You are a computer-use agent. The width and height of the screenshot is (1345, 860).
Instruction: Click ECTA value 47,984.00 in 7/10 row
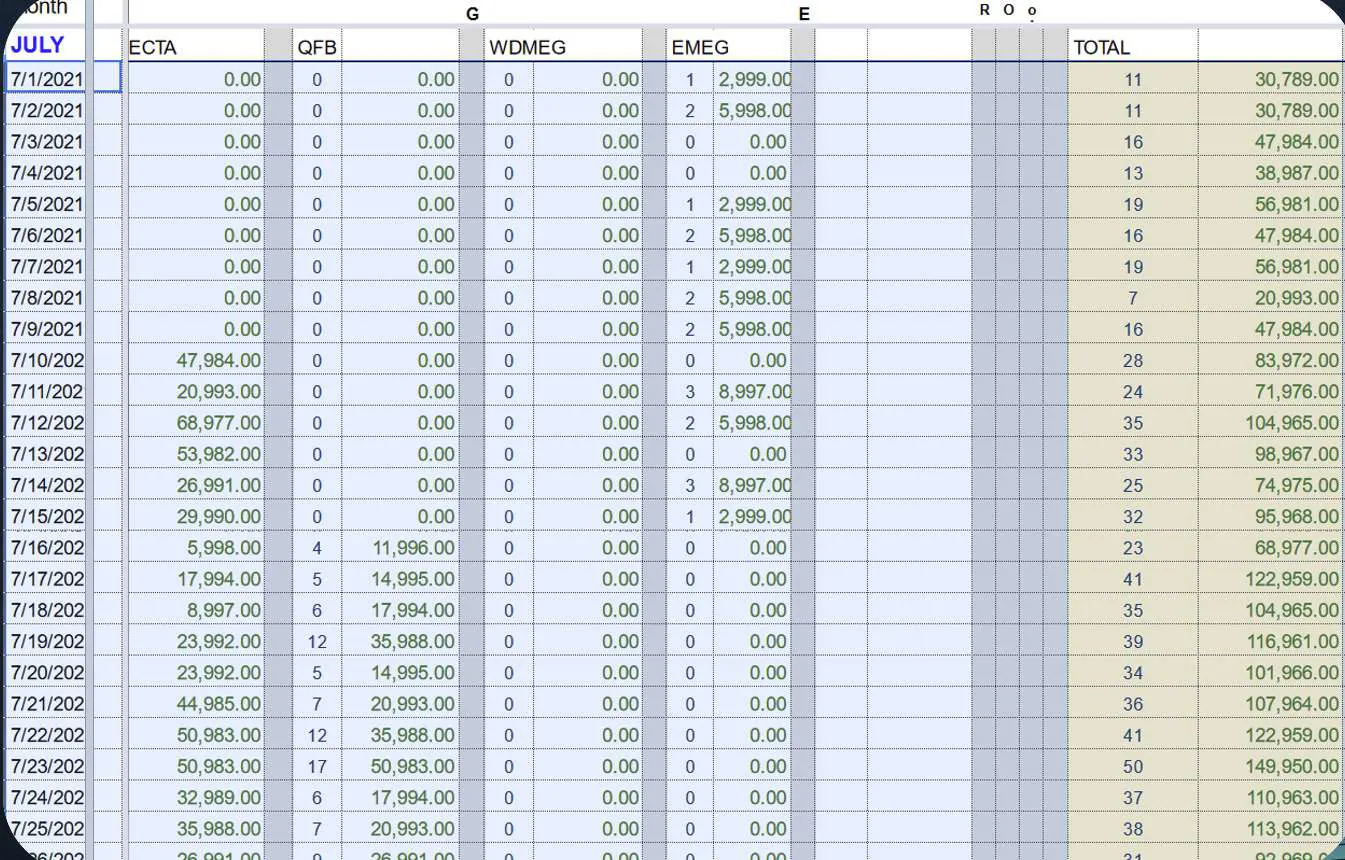click(x=196, y=360)
